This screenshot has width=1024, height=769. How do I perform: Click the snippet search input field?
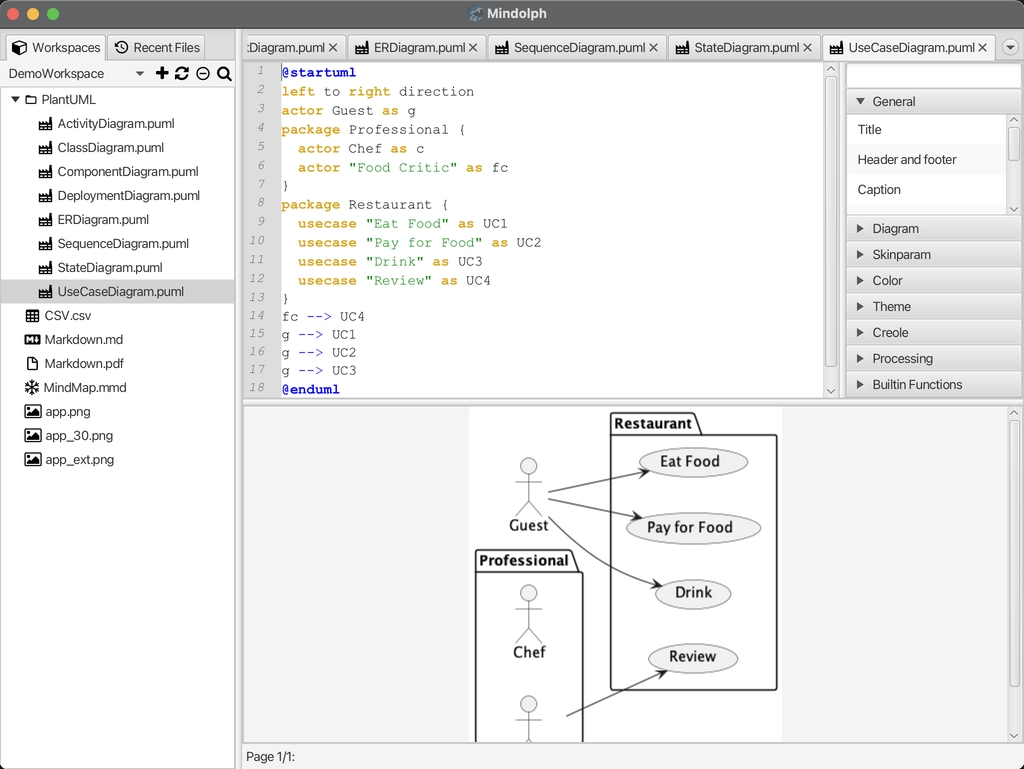pos(933,76)
